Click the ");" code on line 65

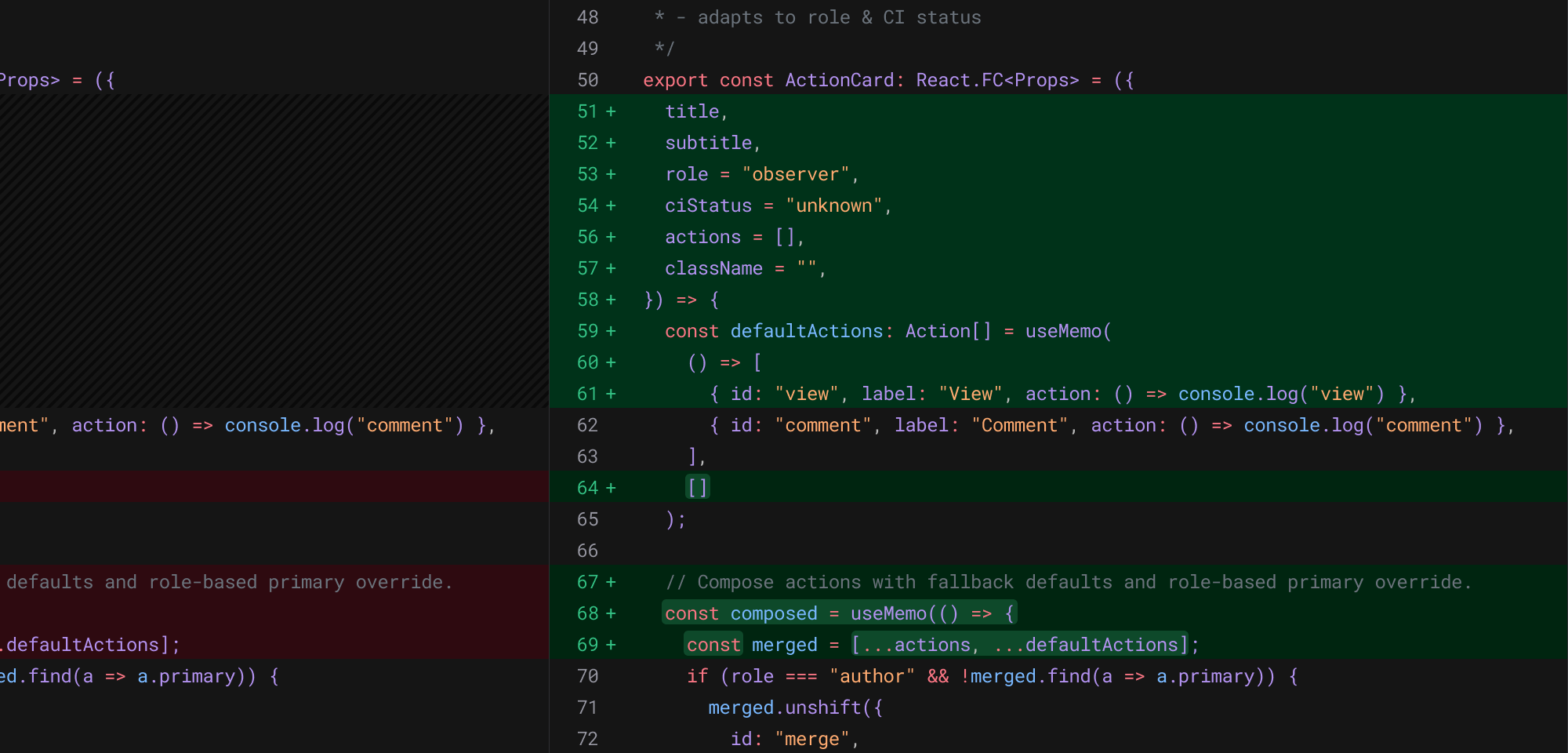[x=676, y=519]
